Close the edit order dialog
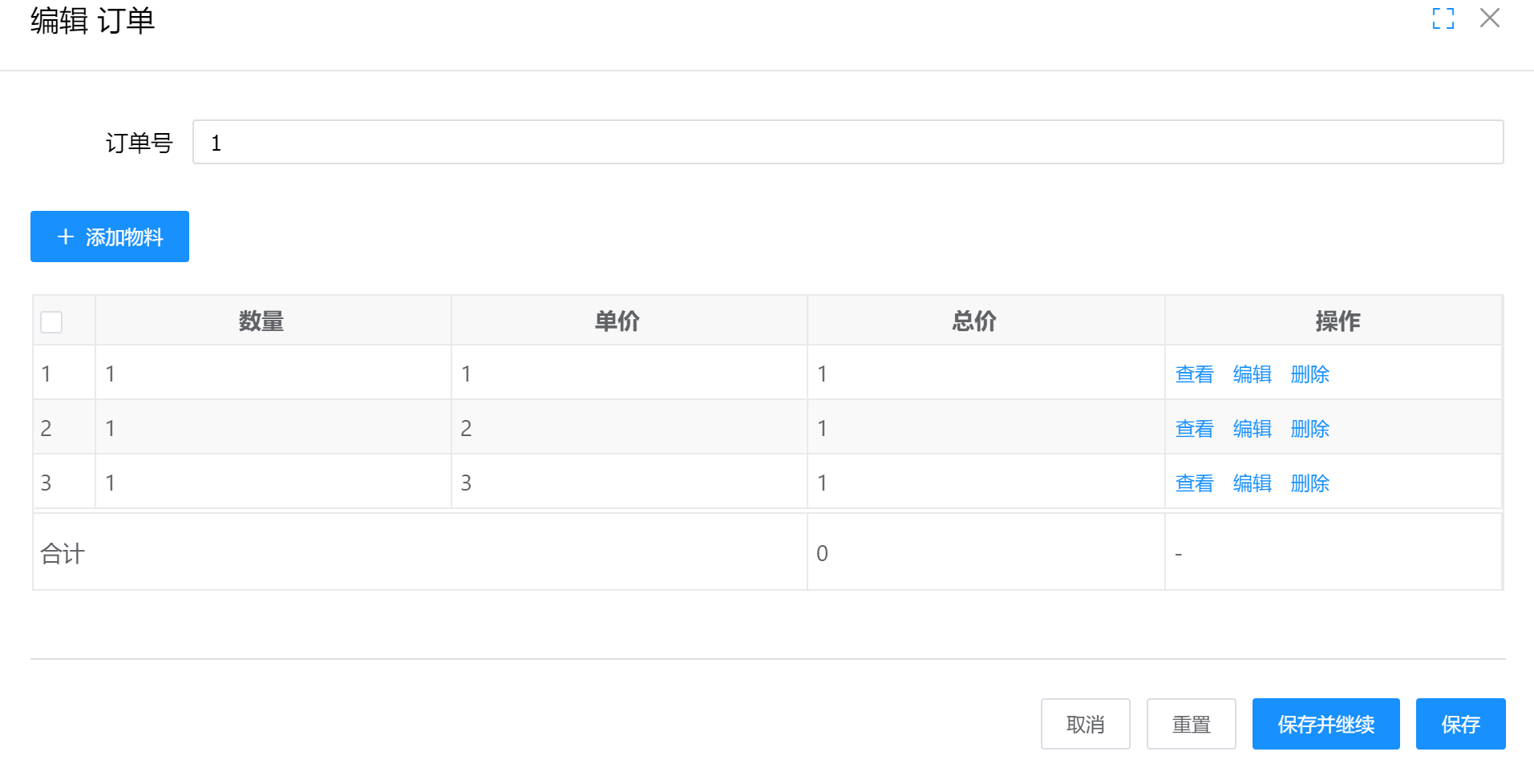1534x784 pixels. point(1489,18)
